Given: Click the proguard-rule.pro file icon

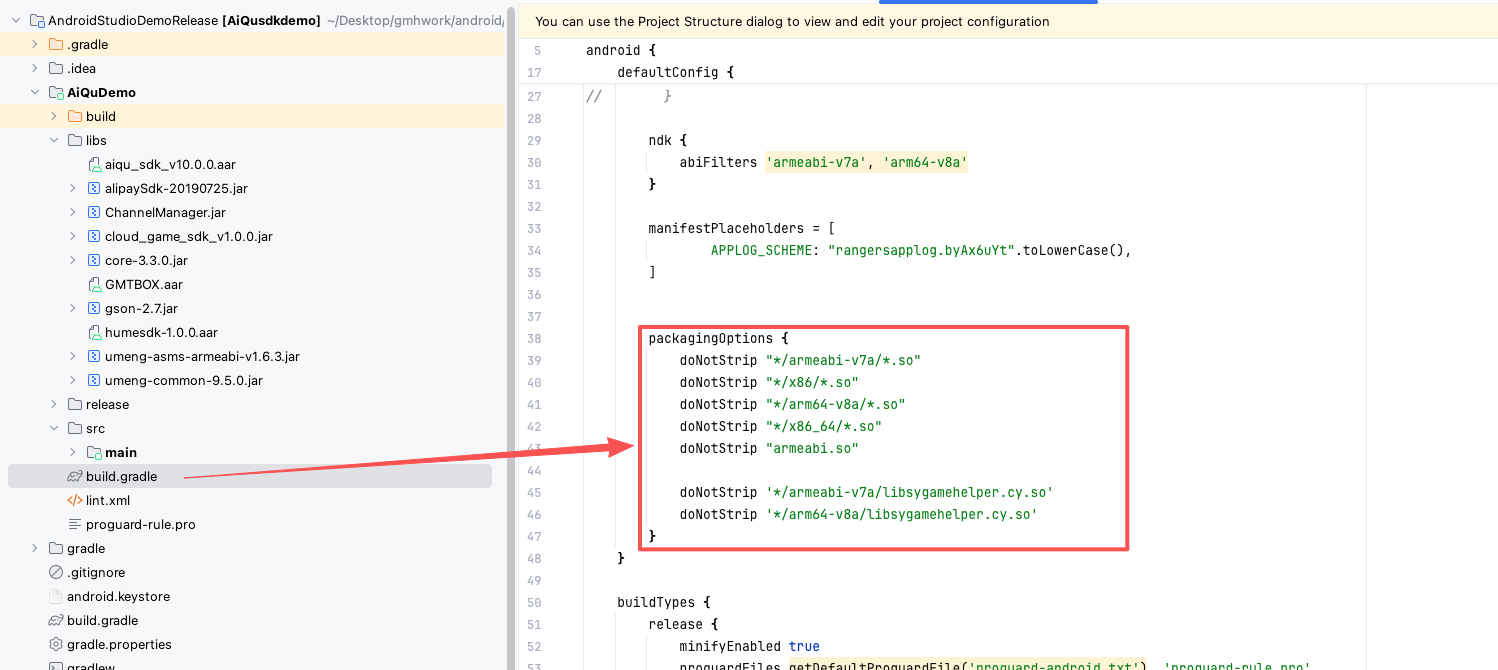Looking at the screenshot, I should [x=75, y=524].
